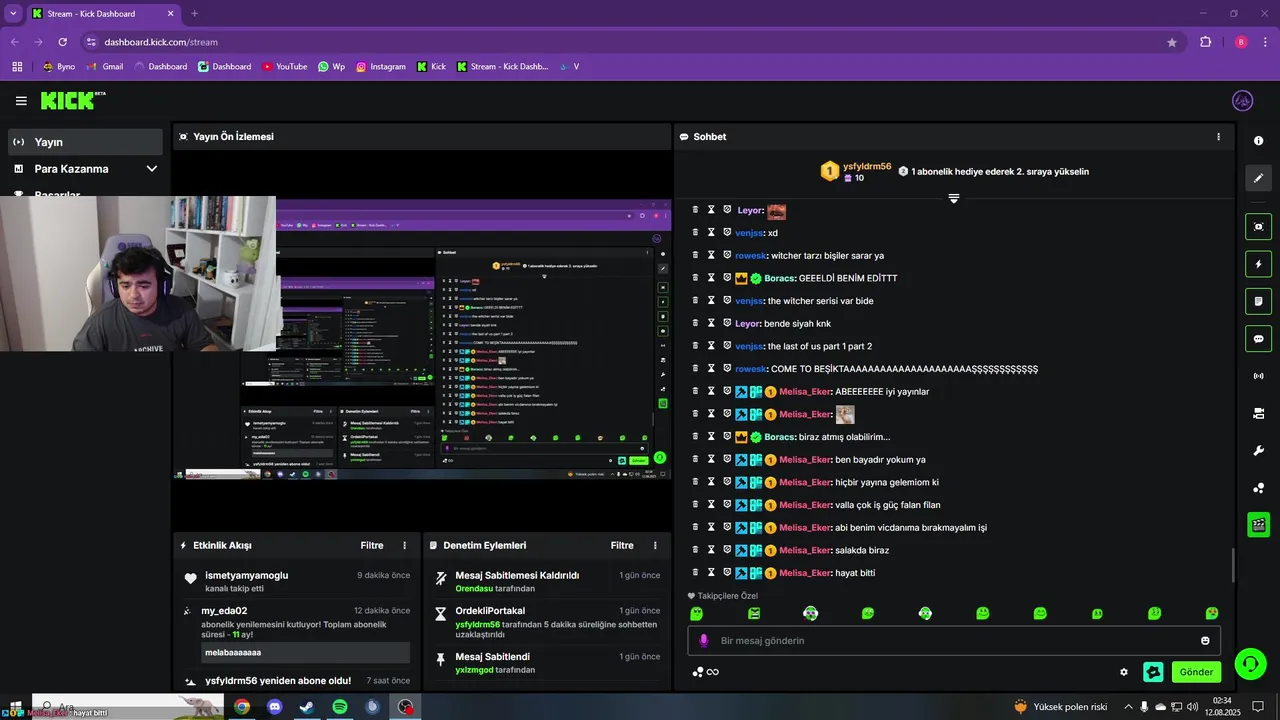Image resolution: width=1280 pixels, height=720 pixels.
Task: Click the pencil edit icon in right sidebar
Action: click(x=1258, y=178)
